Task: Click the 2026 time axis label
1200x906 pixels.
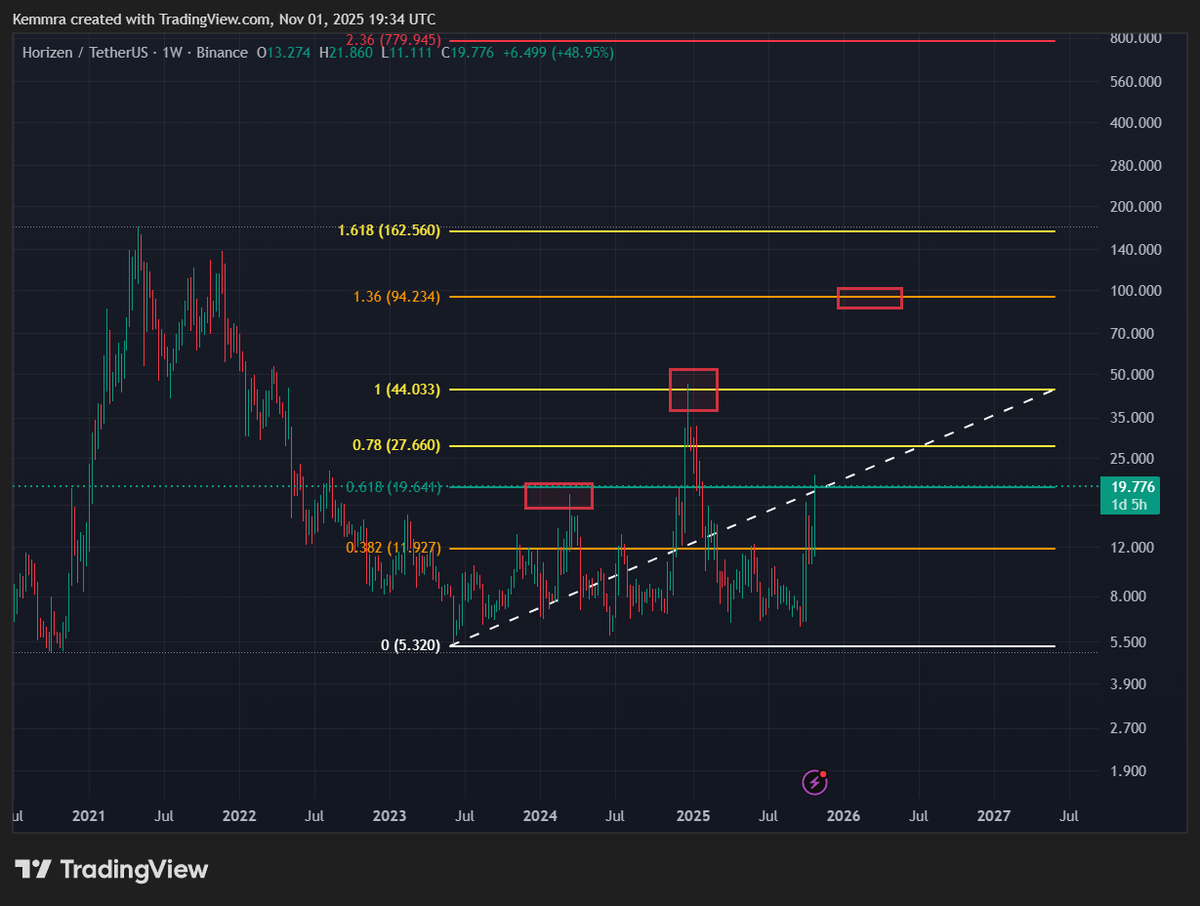Action: pos(843,816)
